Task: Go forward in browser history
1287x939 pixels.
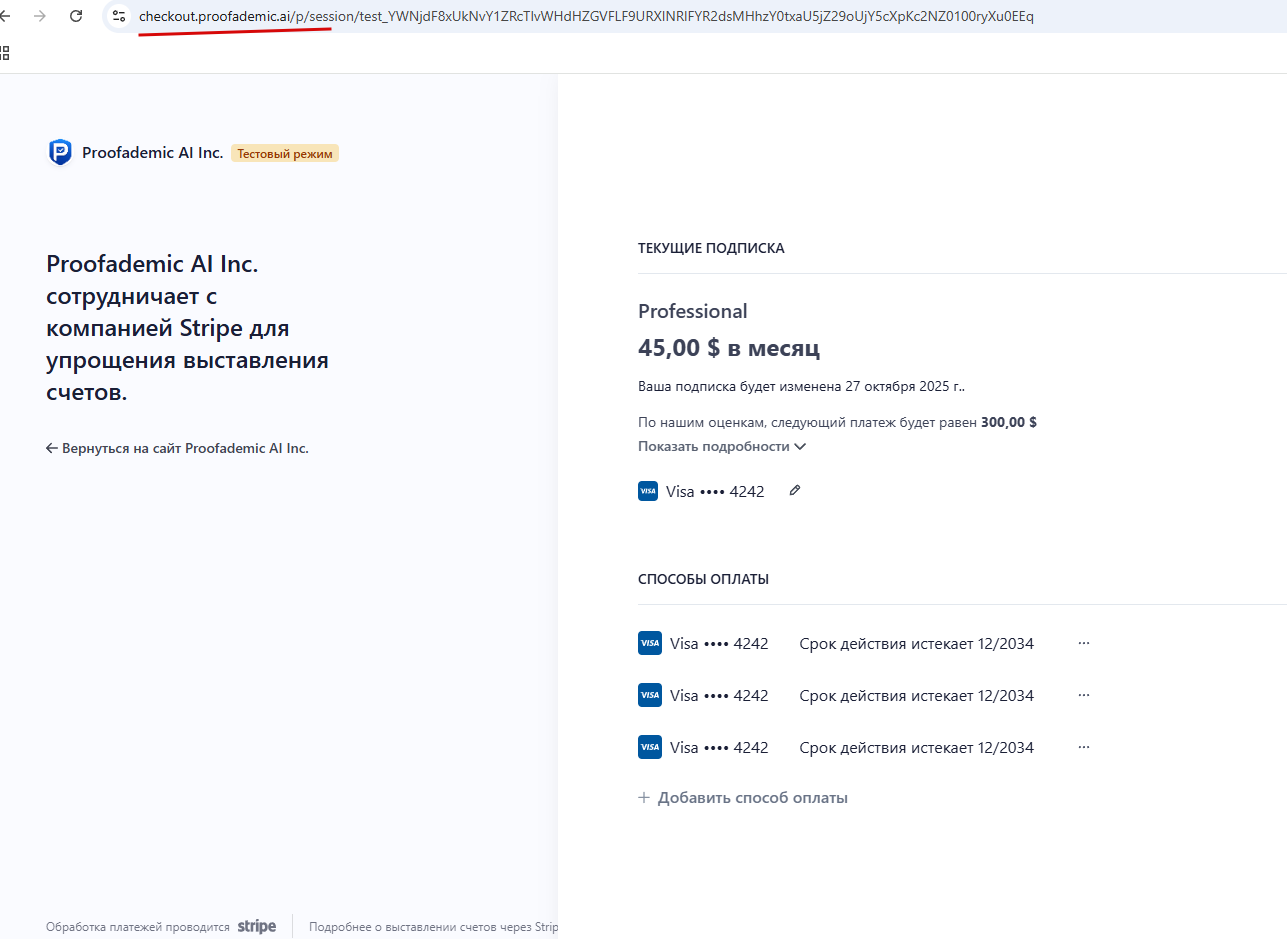Action: [x=40, y=16]
